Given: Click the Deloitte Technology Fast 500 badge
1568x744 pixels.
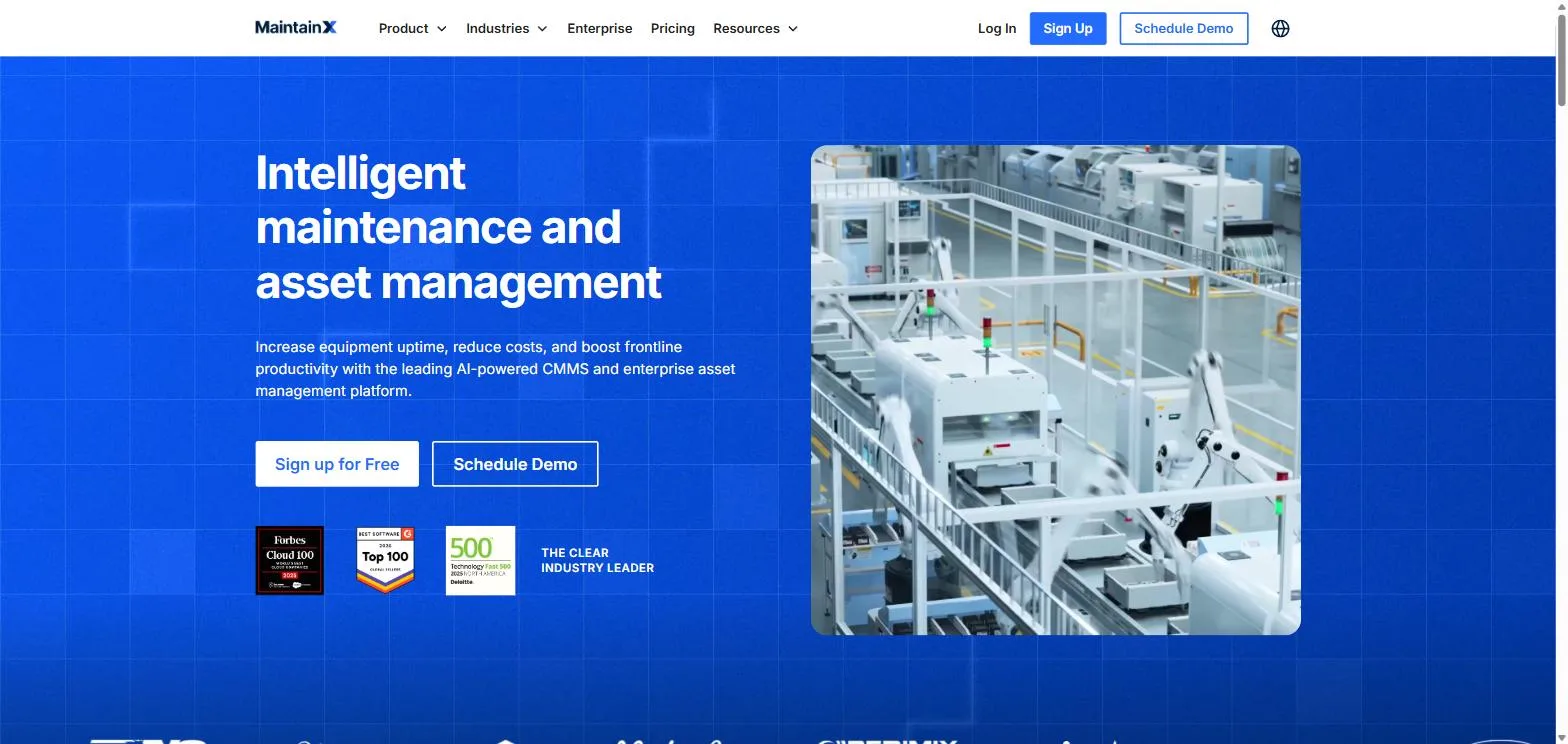Looking at the screenshot, I should (480, 561).
